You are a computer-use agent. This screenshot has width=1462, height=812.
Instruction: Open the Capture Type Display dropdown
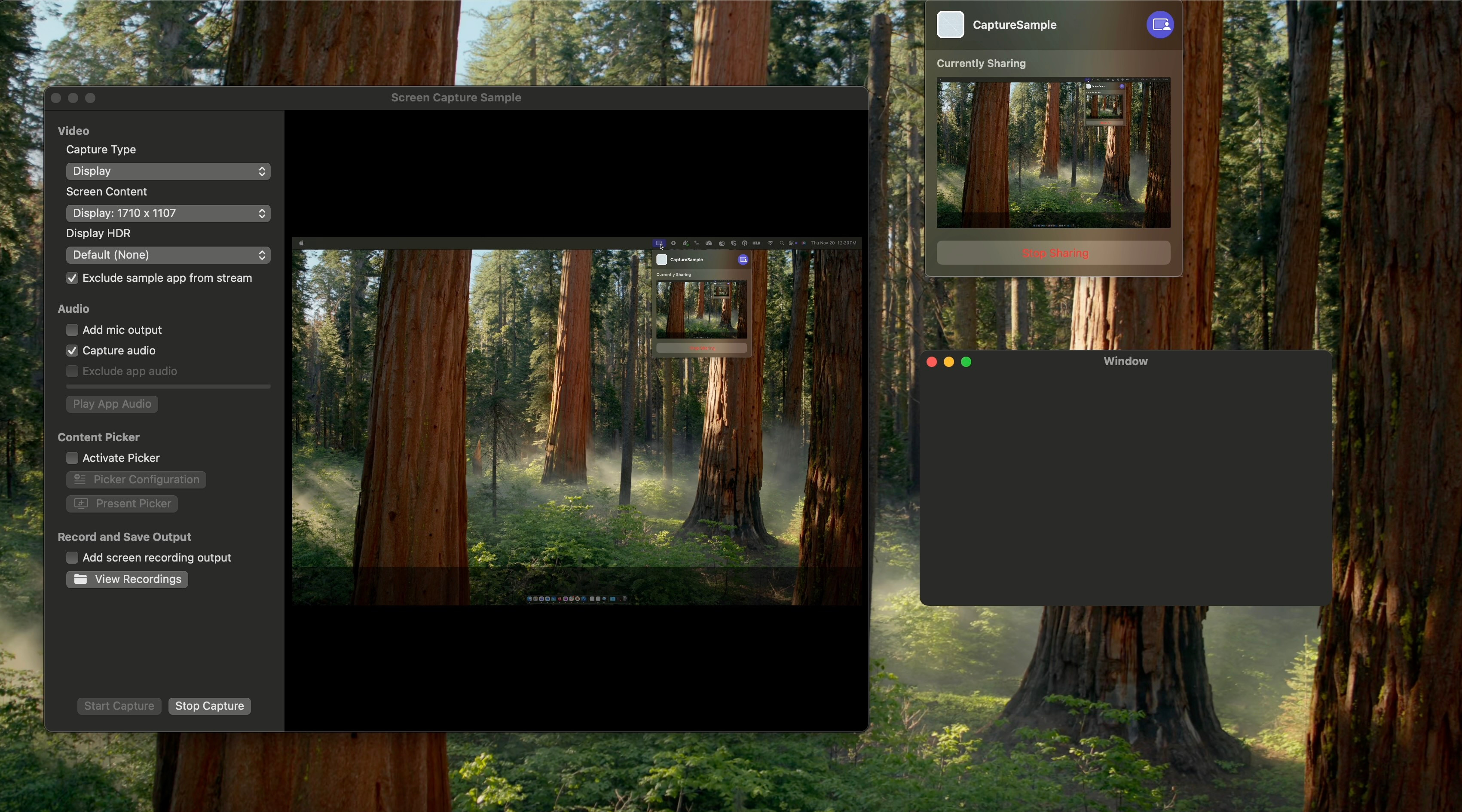(168, 171)
